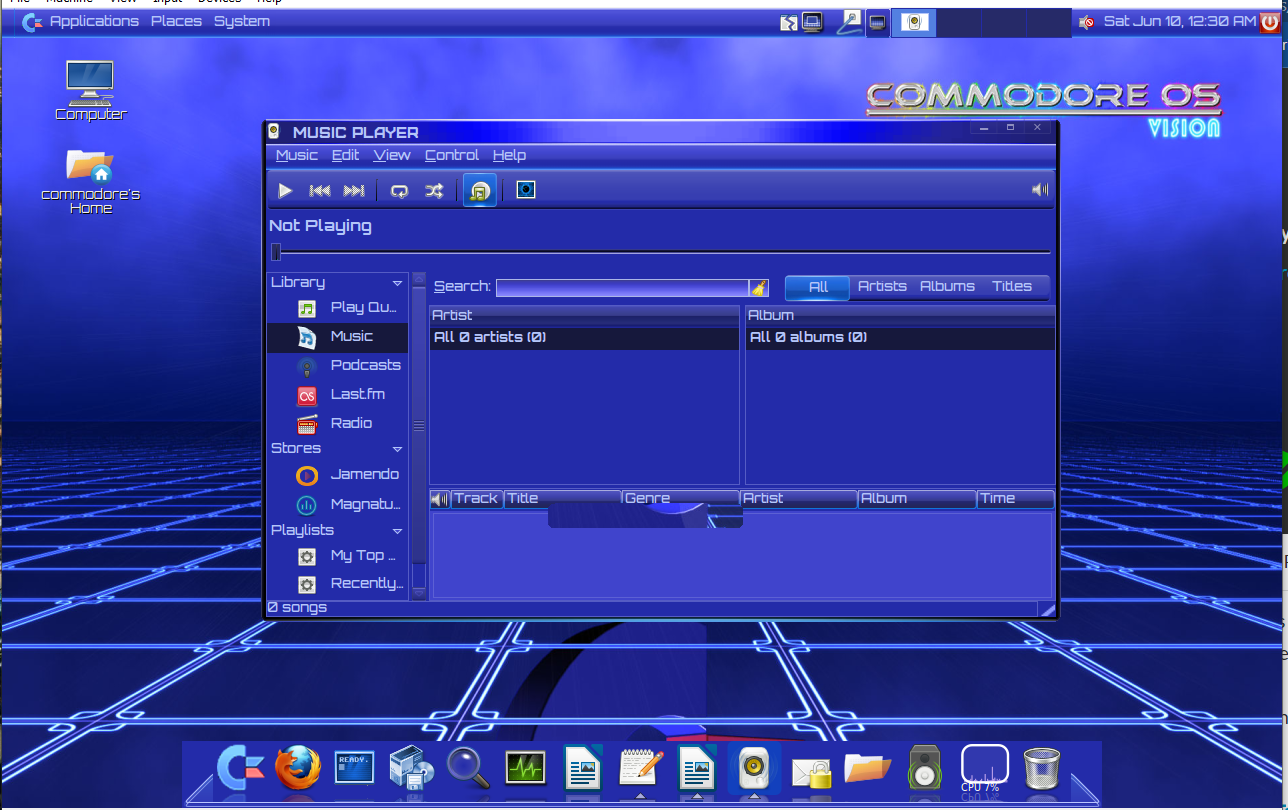Image resolution: width=1288 pixels, height=810 pixels.
Task: Click the clock showing Sat Jun 10
Action: (1180, 21)
